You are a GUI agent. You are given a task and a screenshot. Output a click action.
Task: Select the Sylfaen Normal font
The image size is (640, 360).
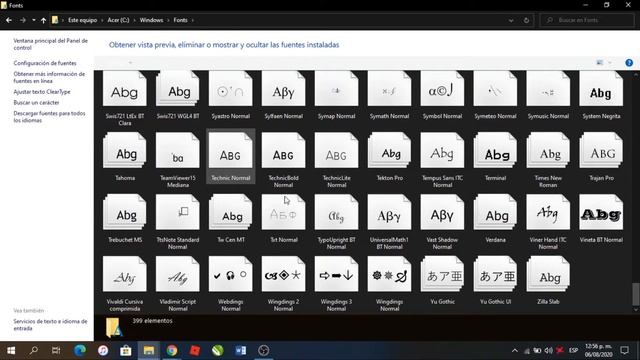tap(283, 96)
